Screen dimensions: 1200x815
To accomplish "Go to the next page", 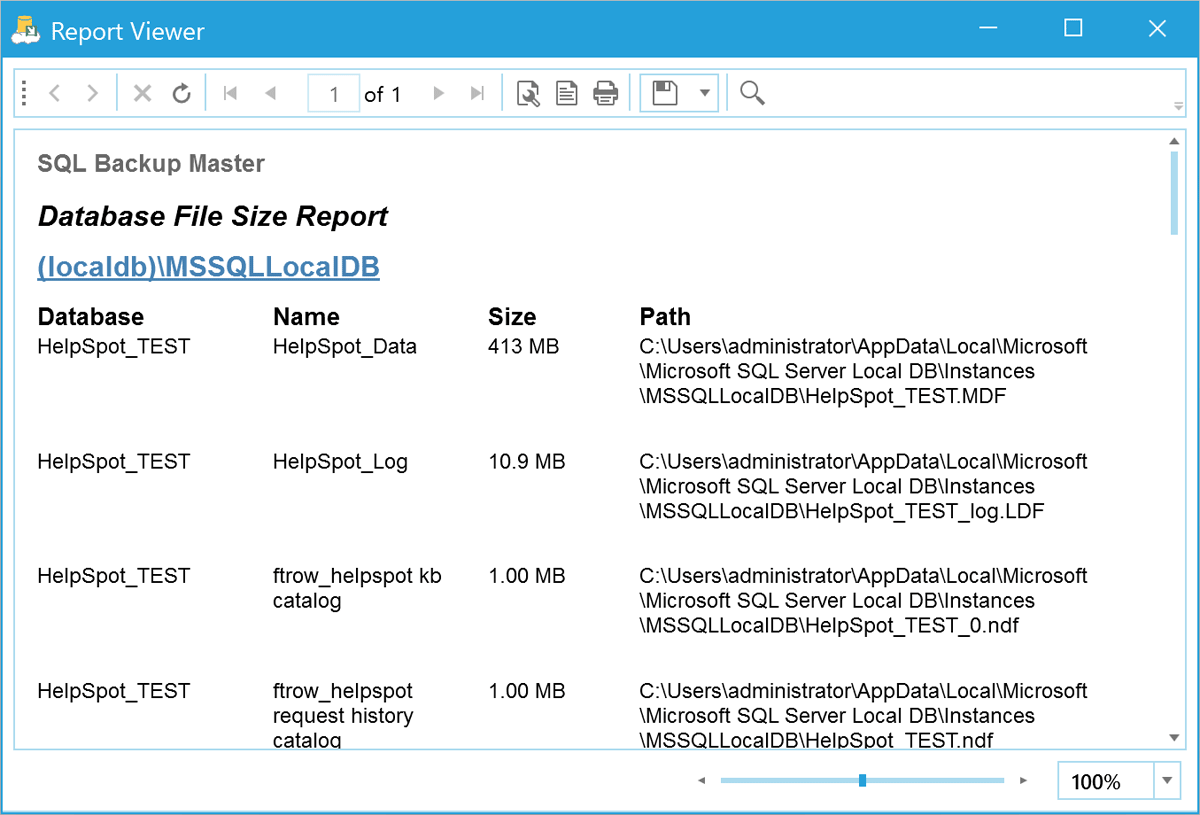I will tap(438, 94).
